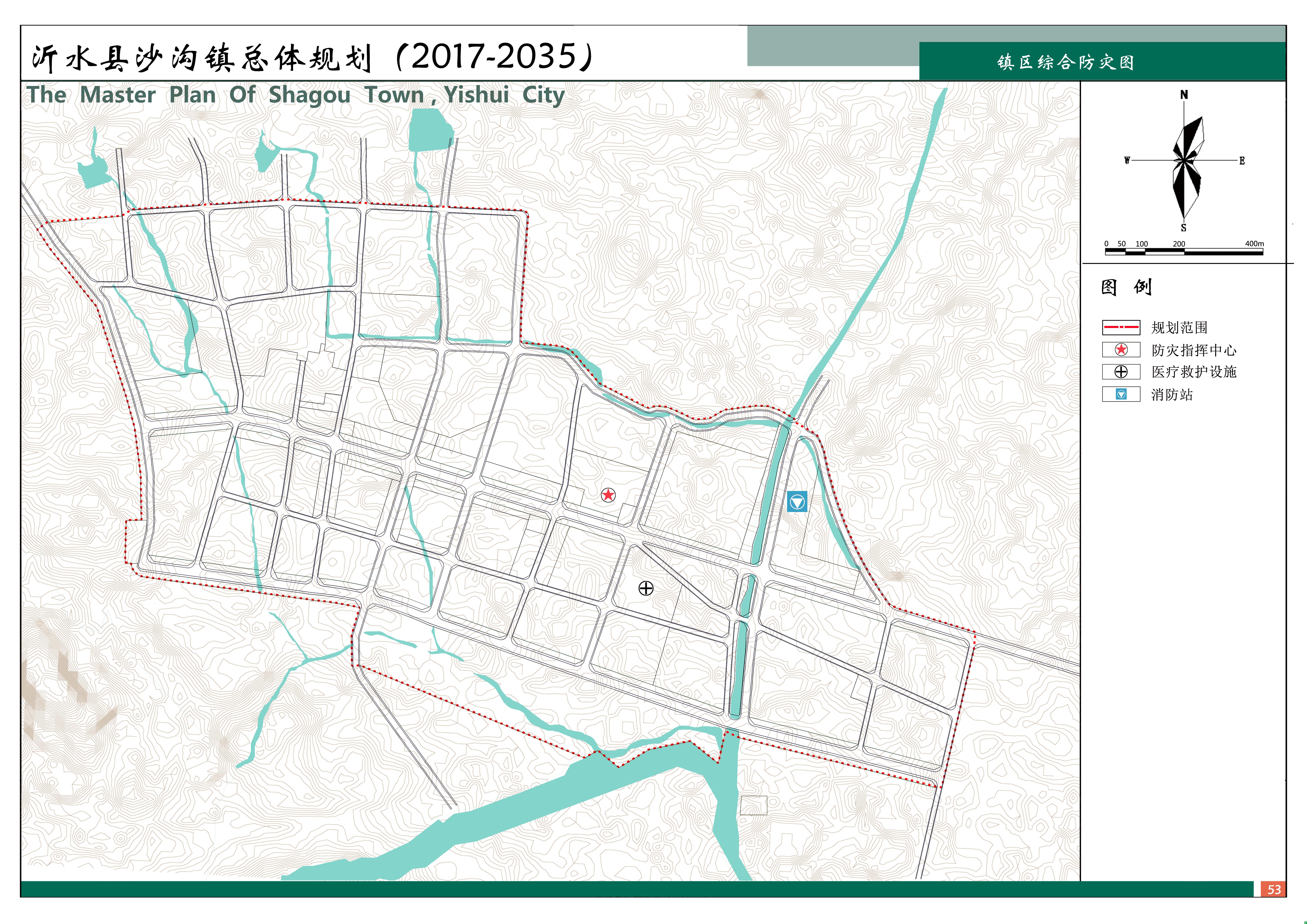Click the 400m scale label
The width and height of the screenshot is (1307, 924).
1255,244
